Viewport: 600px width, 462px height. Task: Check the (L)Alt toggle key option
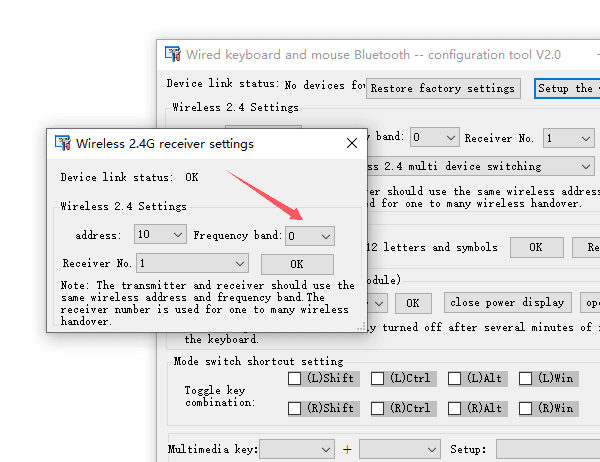point(455,378)
